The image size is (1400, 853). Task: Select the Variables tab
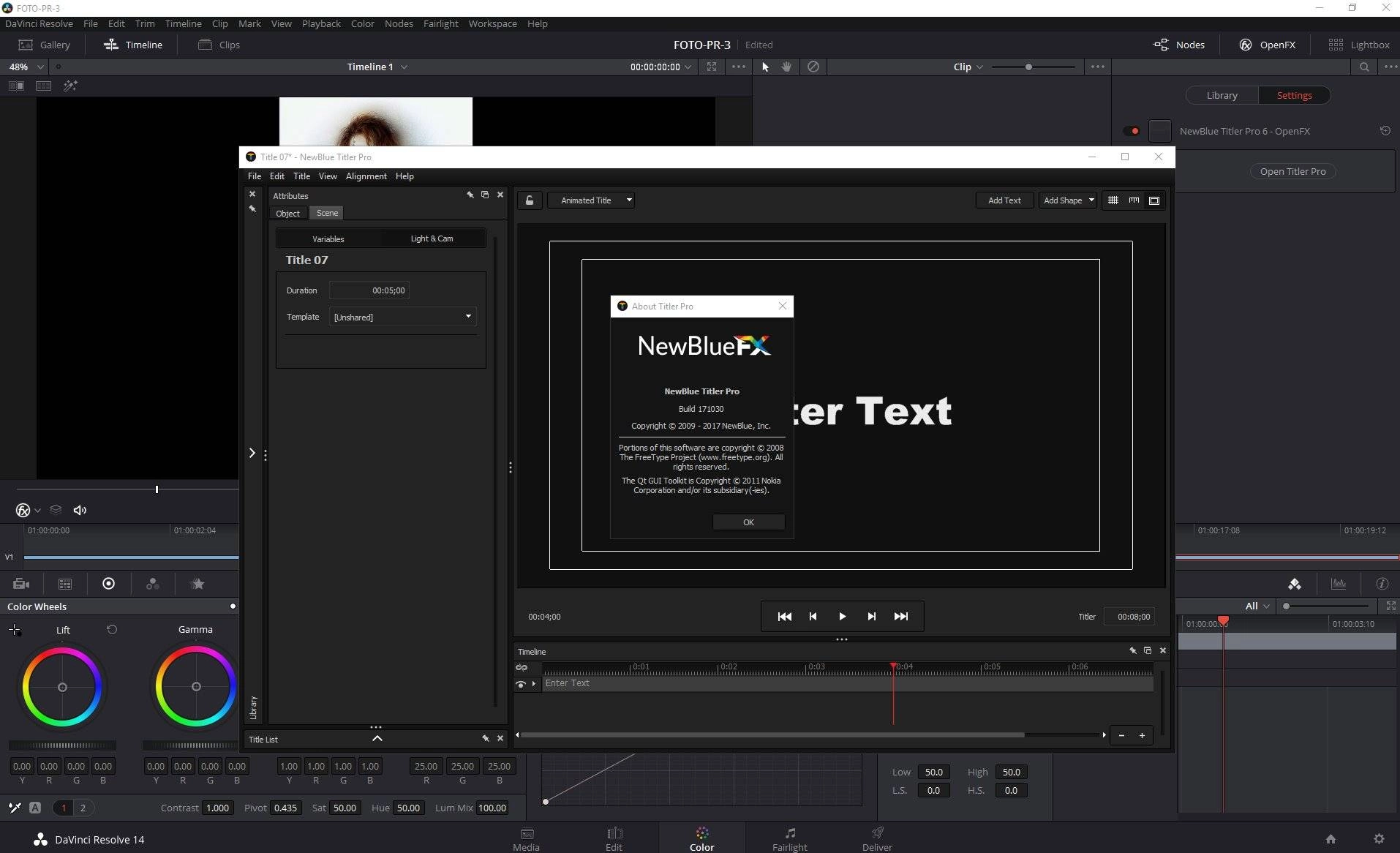[328, 238]
